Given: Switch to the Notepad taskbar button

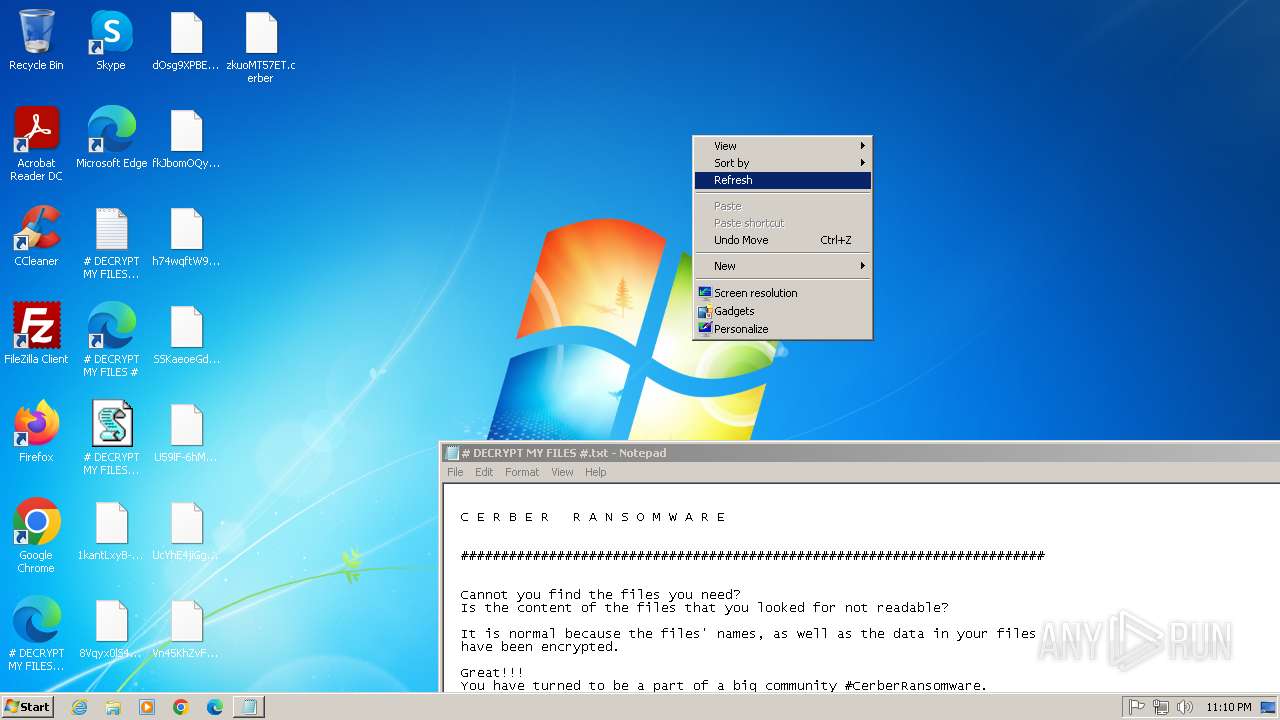Looking at the screenshot, I should pyautogui.click(x=249, y=707).
